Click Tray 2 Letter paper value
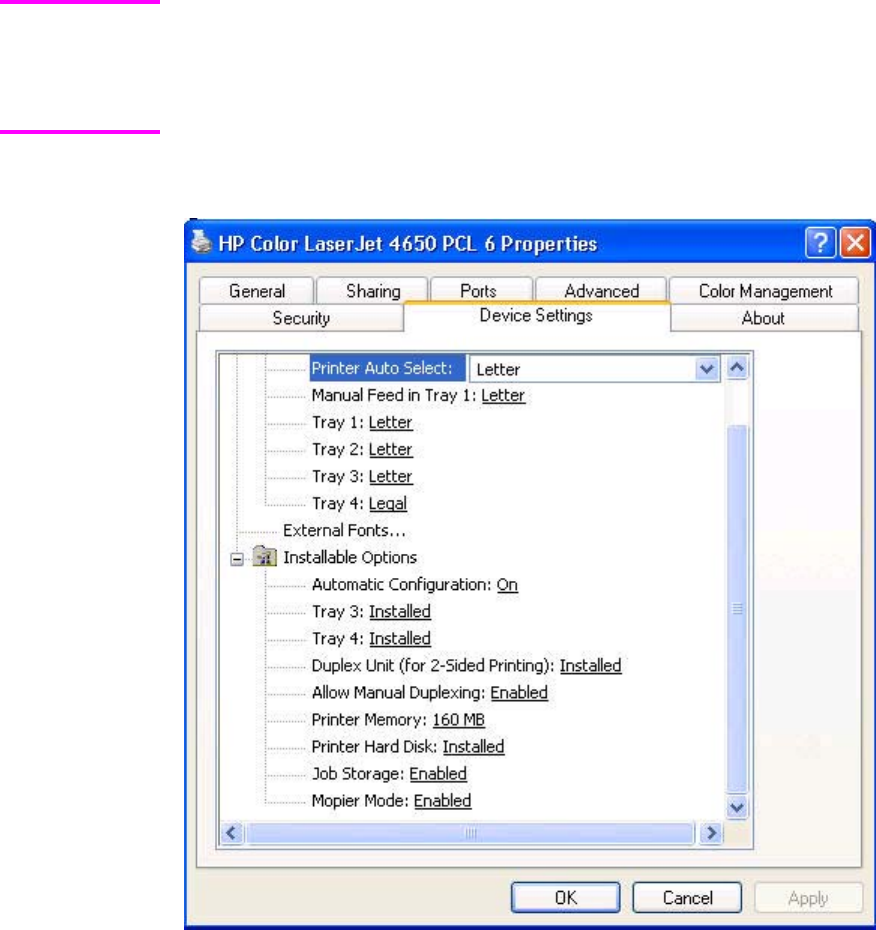 390,450
